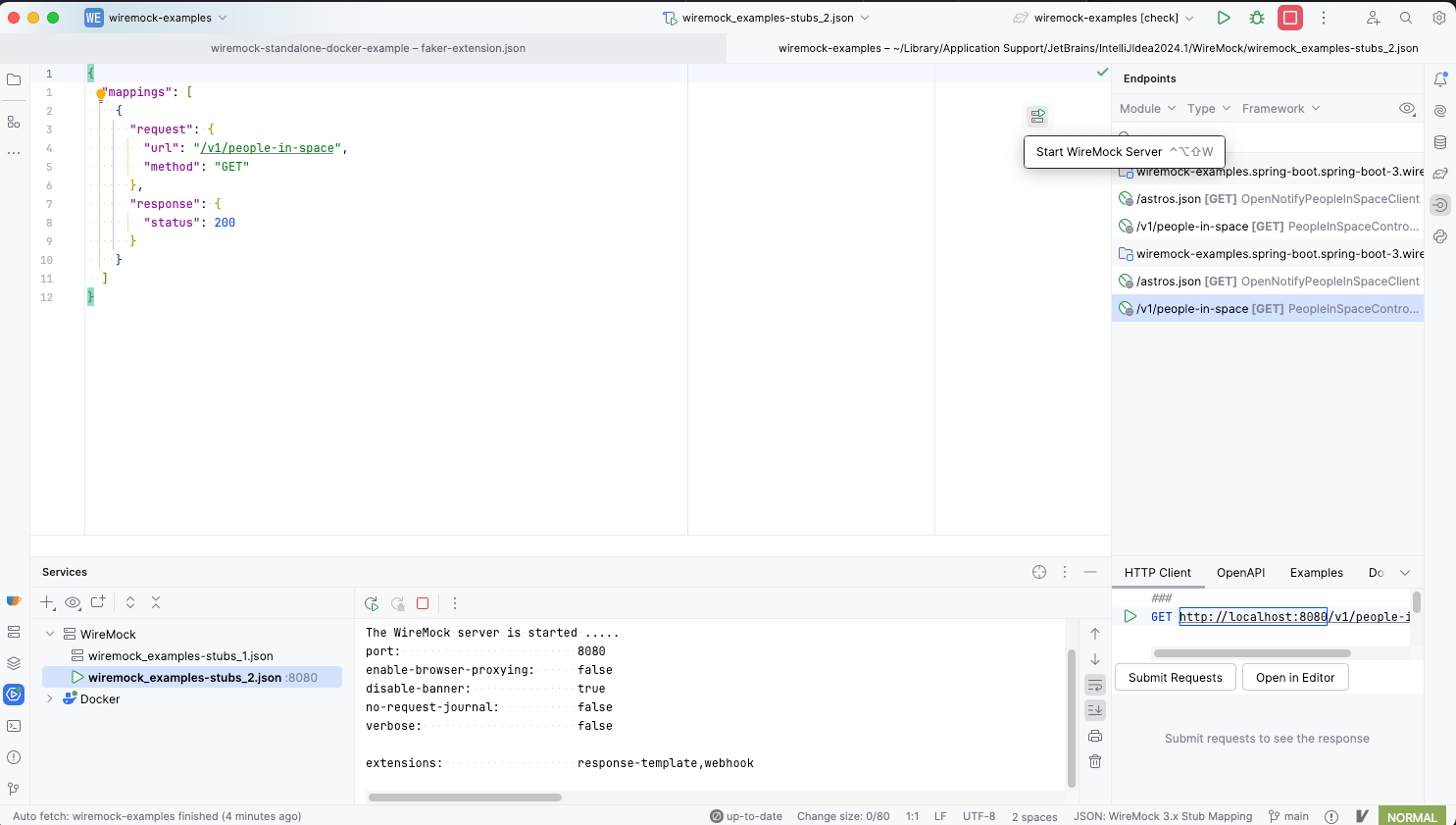Open the Problems tool window icon

coord(14,757)
